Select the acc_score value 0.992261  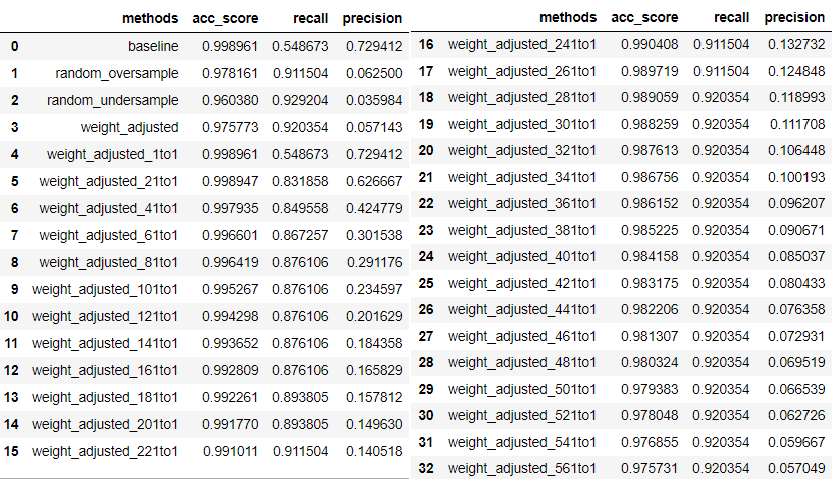click(230, 398)
